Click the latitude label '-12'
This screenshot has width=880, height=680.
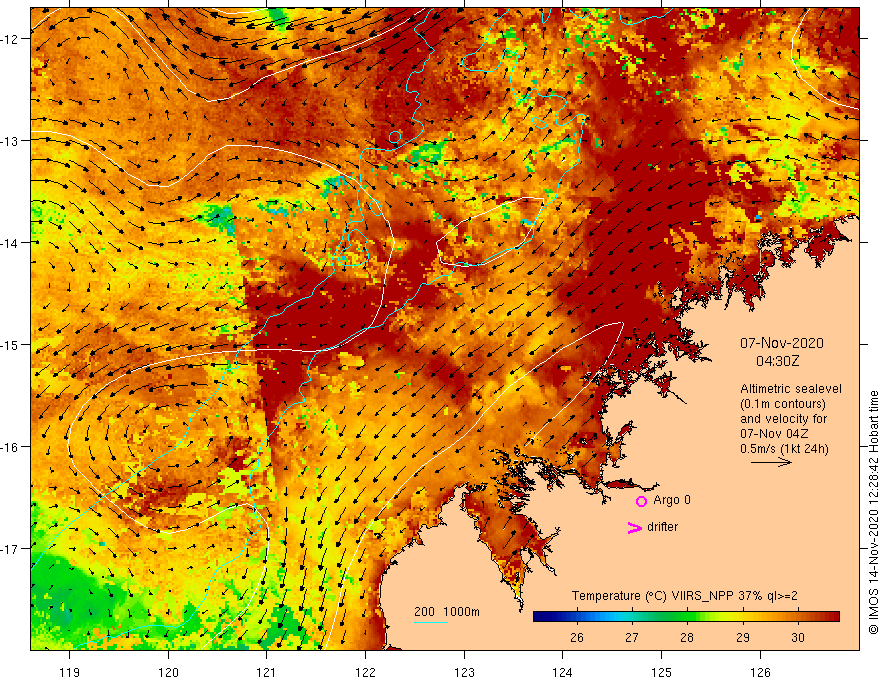pos(10,39)
